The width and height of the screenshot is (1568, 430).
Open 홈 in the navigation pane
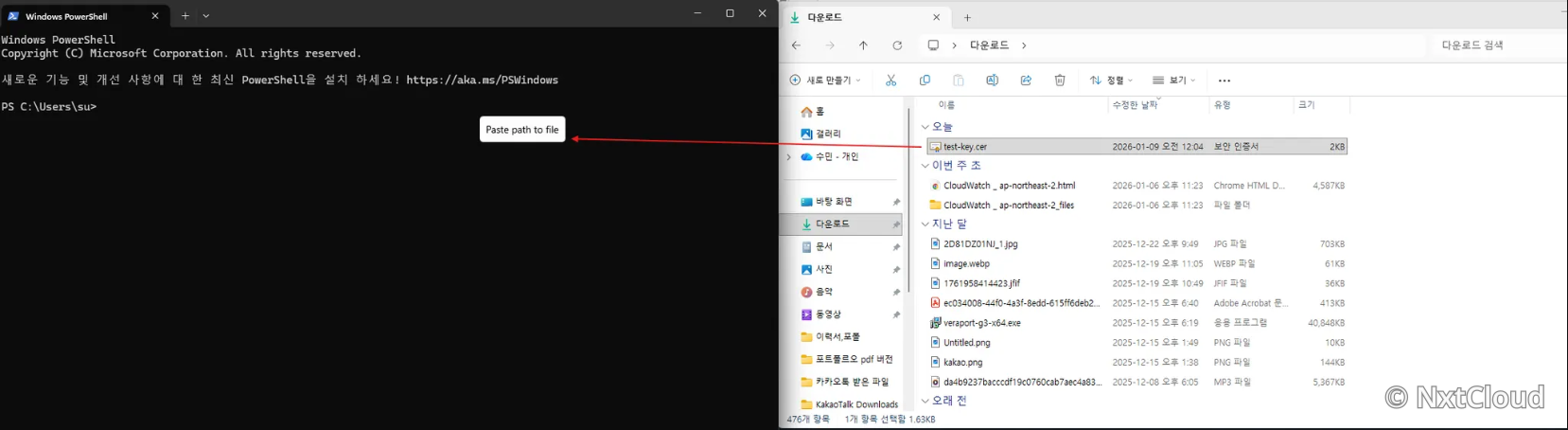[x=813, y=112]
